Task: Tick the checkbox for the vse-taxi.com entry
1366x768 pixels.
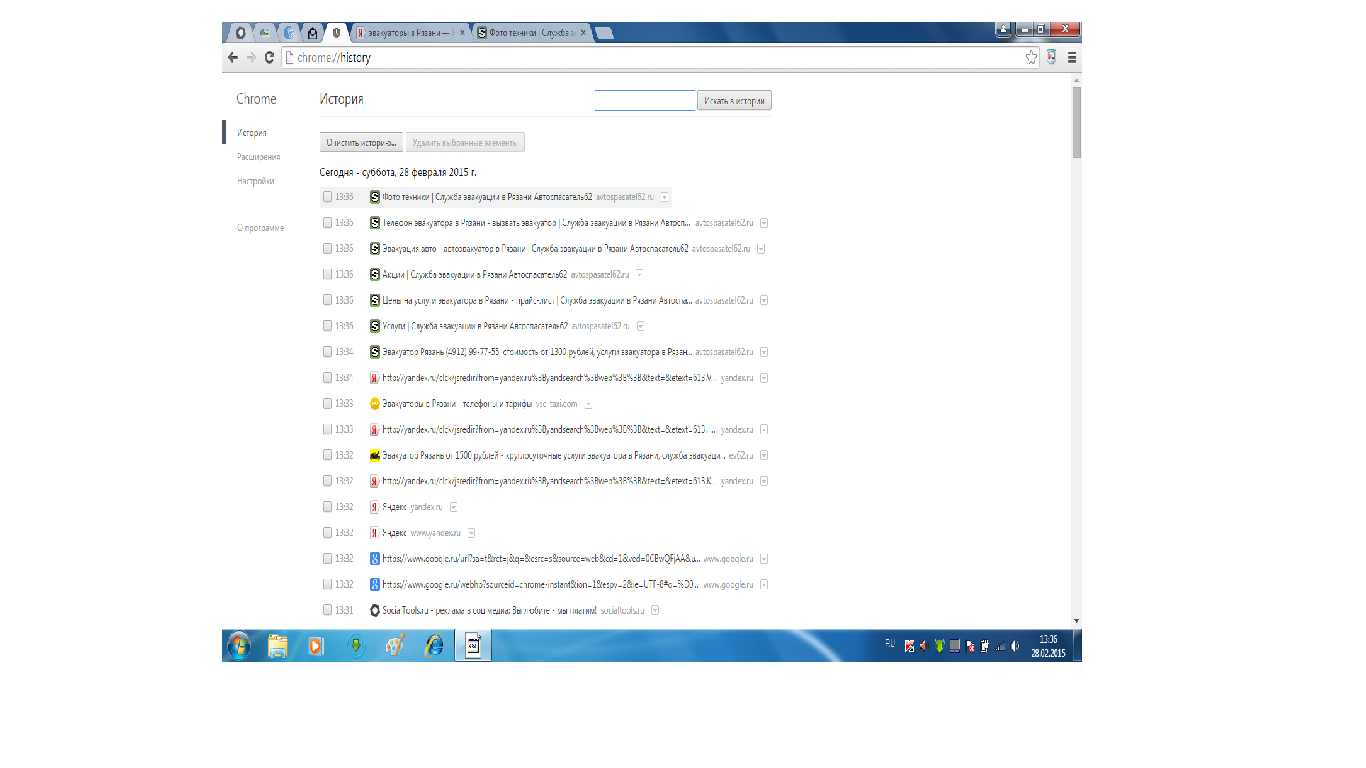Action: click(x=328, y=404)
